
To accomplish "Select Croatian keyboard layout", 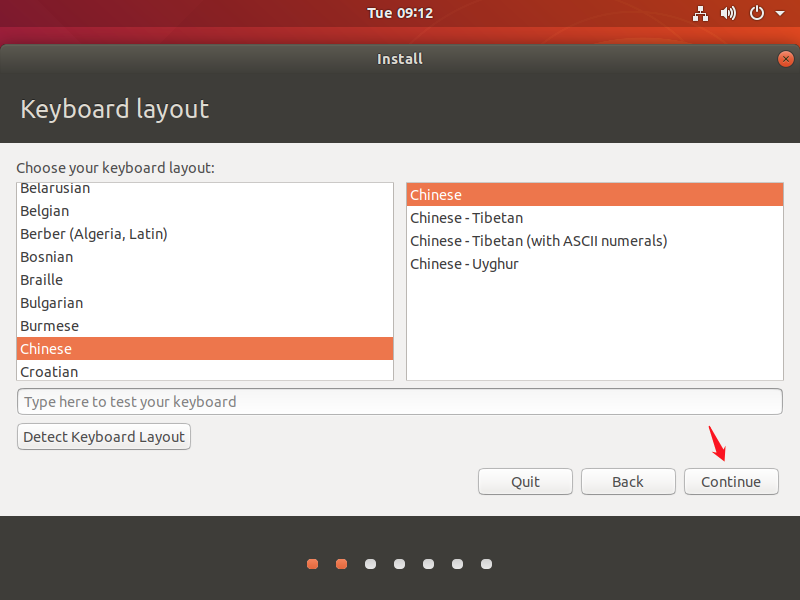I will pos(205,370).
